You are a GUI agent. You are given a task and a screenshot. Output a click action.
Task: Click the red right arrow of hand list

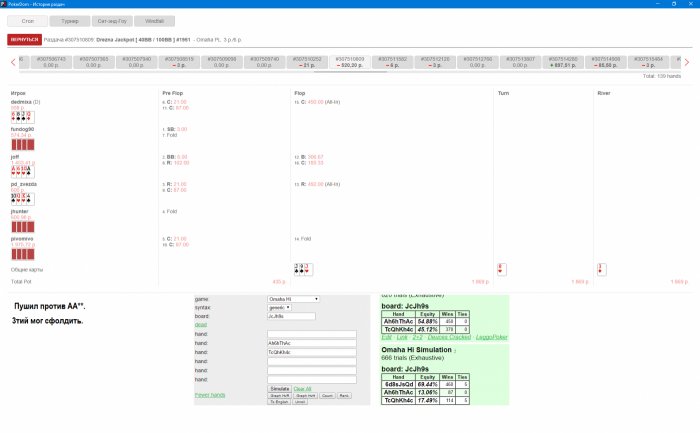(687, 62)
